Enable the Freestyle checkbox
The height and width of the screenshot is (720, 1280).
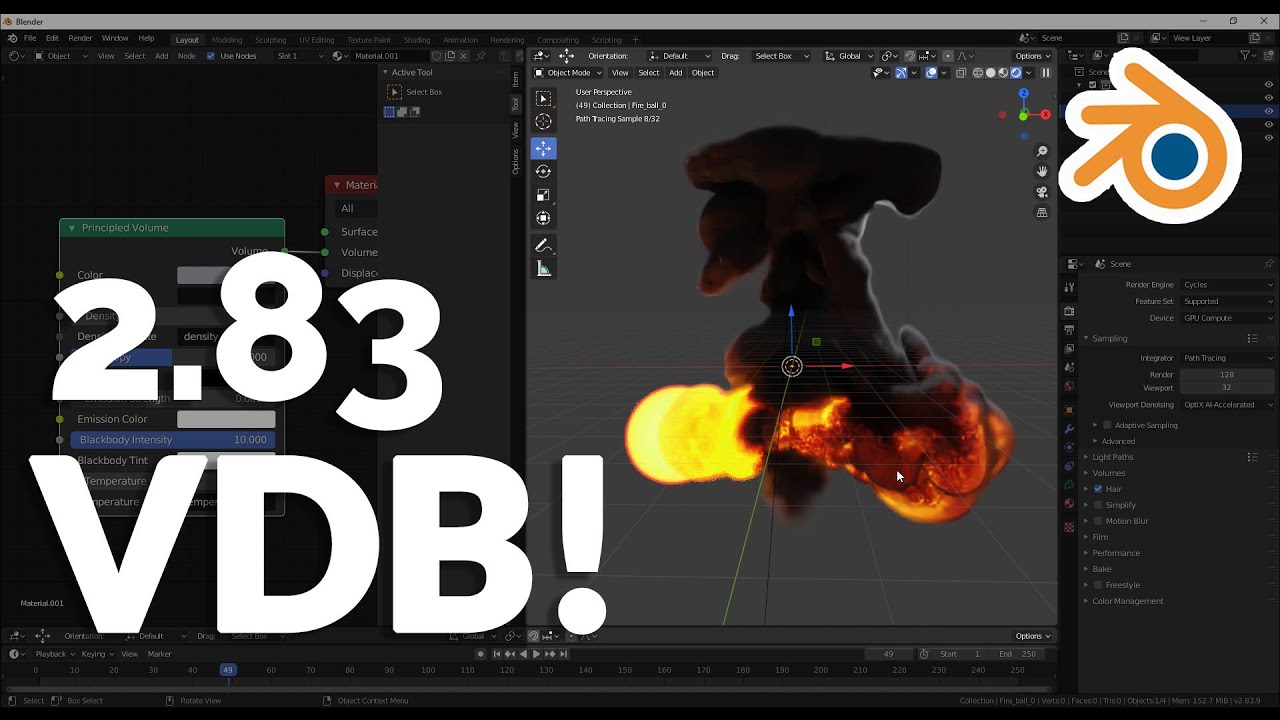tap(1098, 585)
